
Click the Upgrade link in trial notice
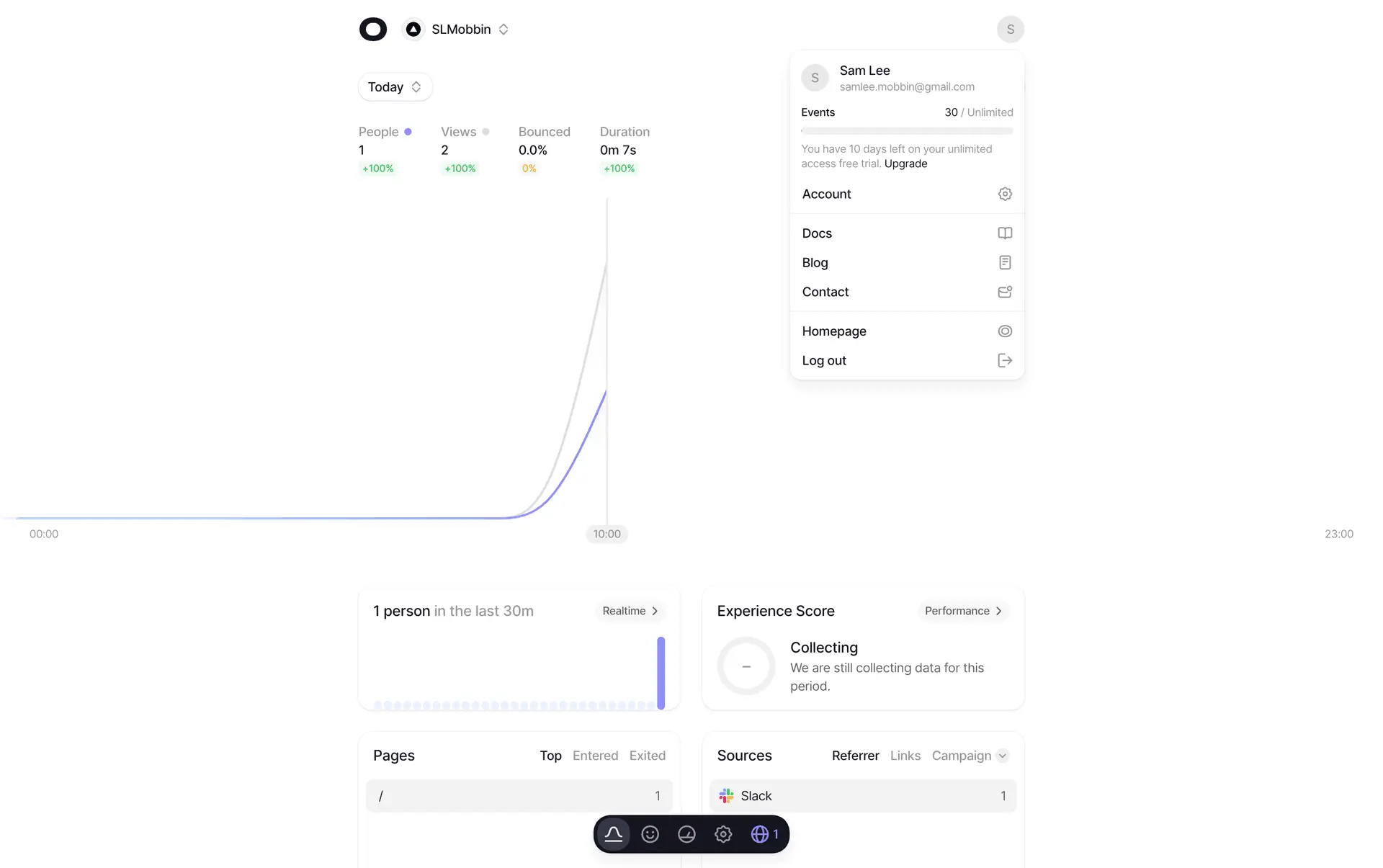(x=905, y=164)
